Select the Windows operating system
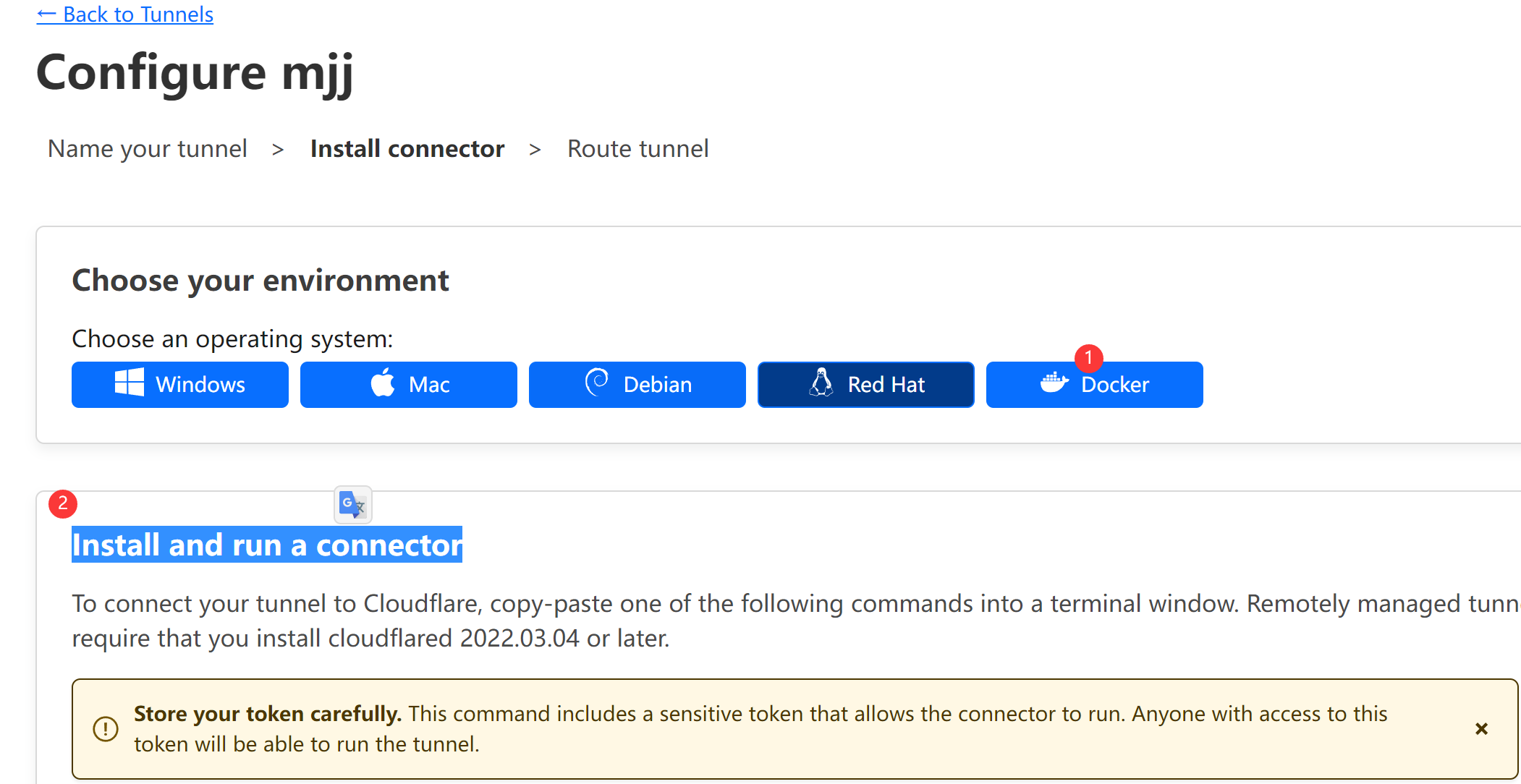The width and height of the screenshot is (1521, 784). (180, 385)
